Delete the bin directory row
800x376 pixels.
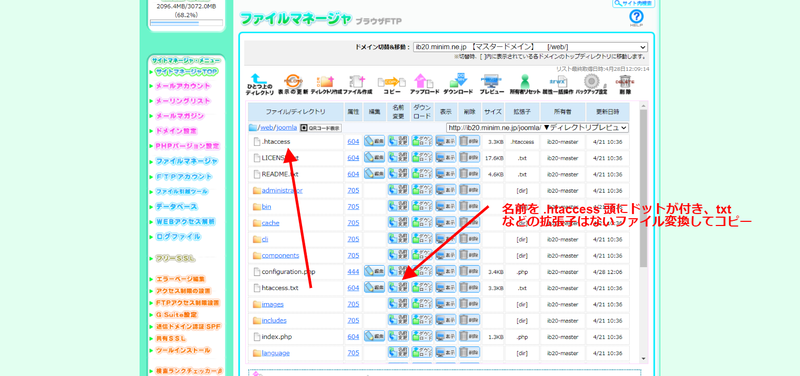469,207
